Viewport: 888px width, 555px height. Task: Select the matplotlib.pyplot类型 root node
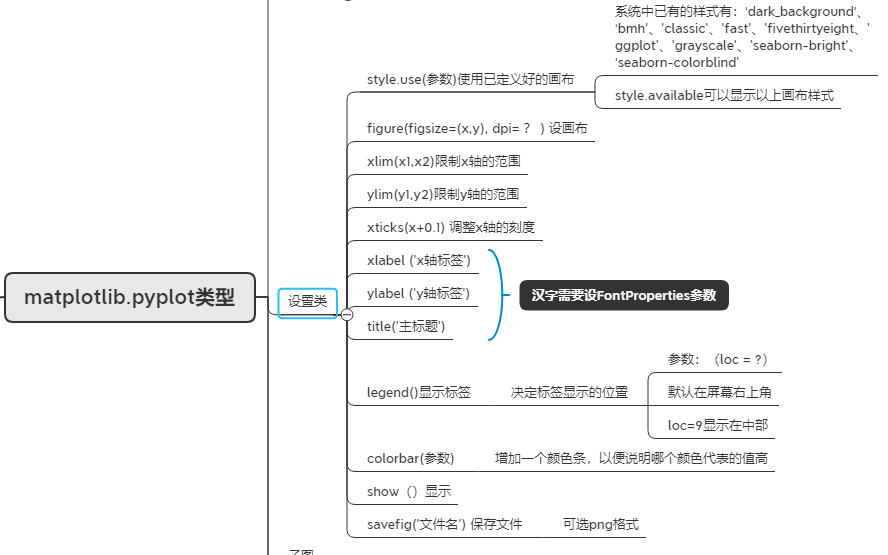[x=130, y=297]
